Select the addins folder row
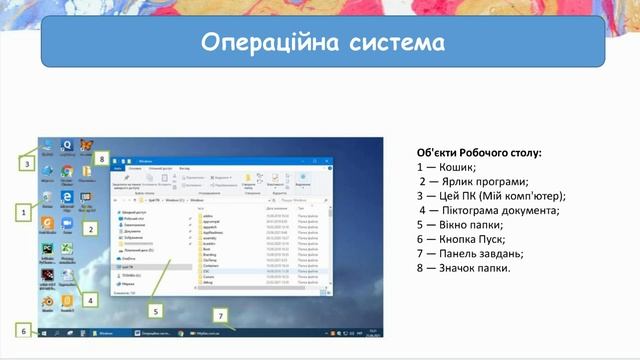This screenshot has height=360, width=640. tap(261, 216)
